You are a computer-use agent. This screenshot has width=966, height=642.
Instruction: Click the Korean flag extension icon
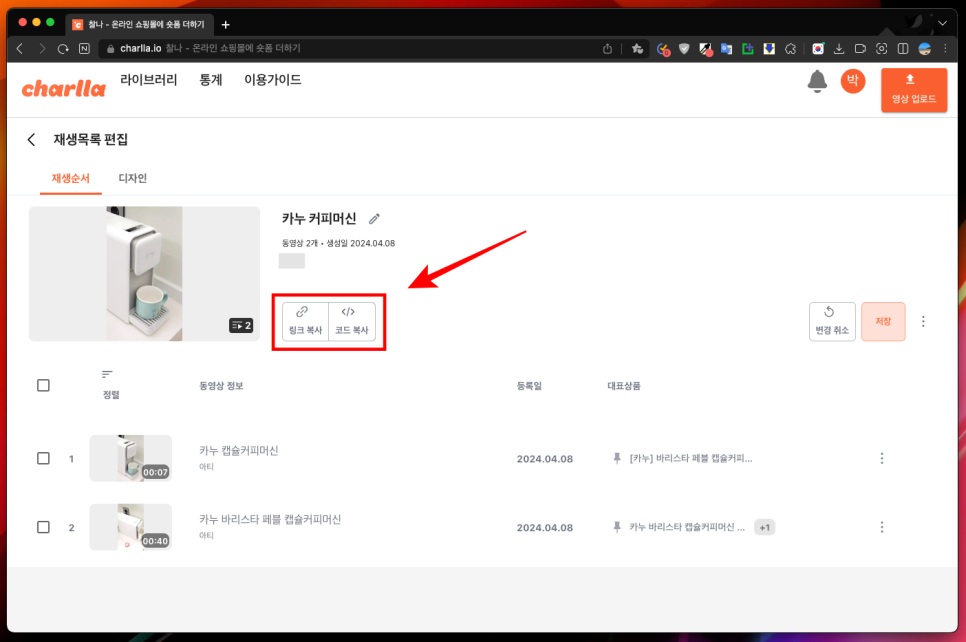pos(818,49)
